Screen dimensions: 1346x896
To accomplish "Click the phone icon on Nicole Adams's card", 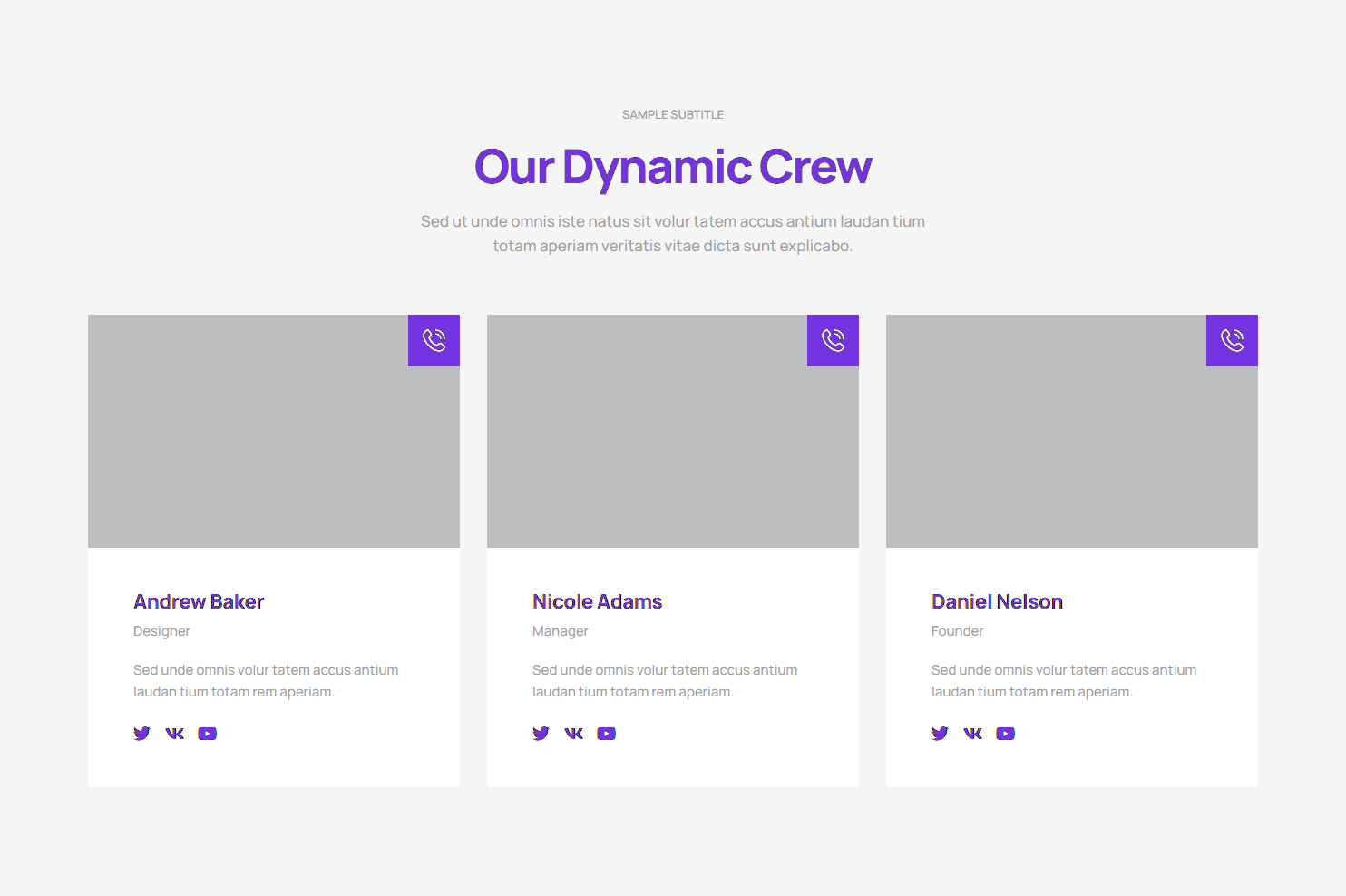I will (833, 340).
